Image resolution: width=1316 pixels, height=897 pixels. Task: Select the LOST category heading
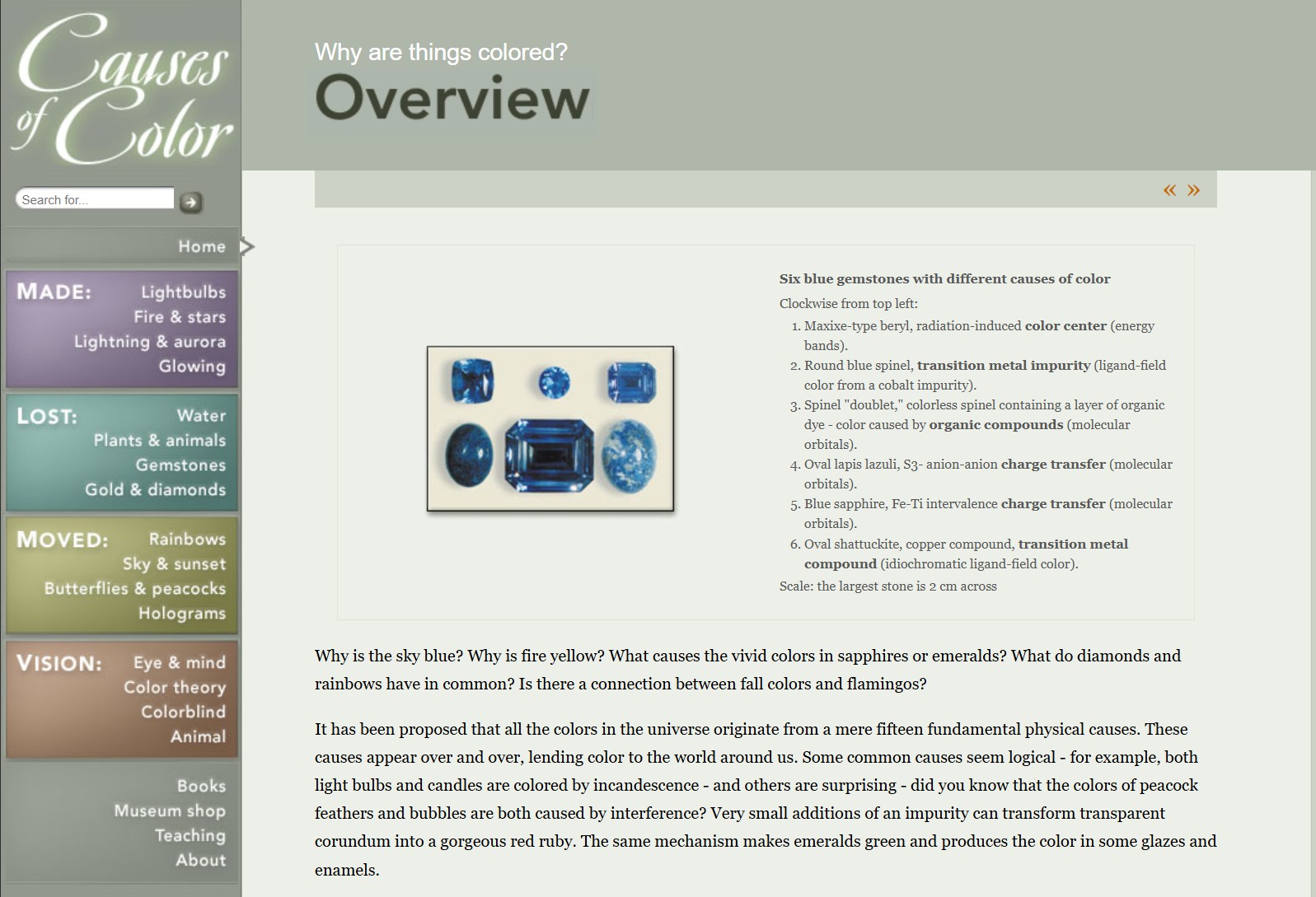(47, 416)
